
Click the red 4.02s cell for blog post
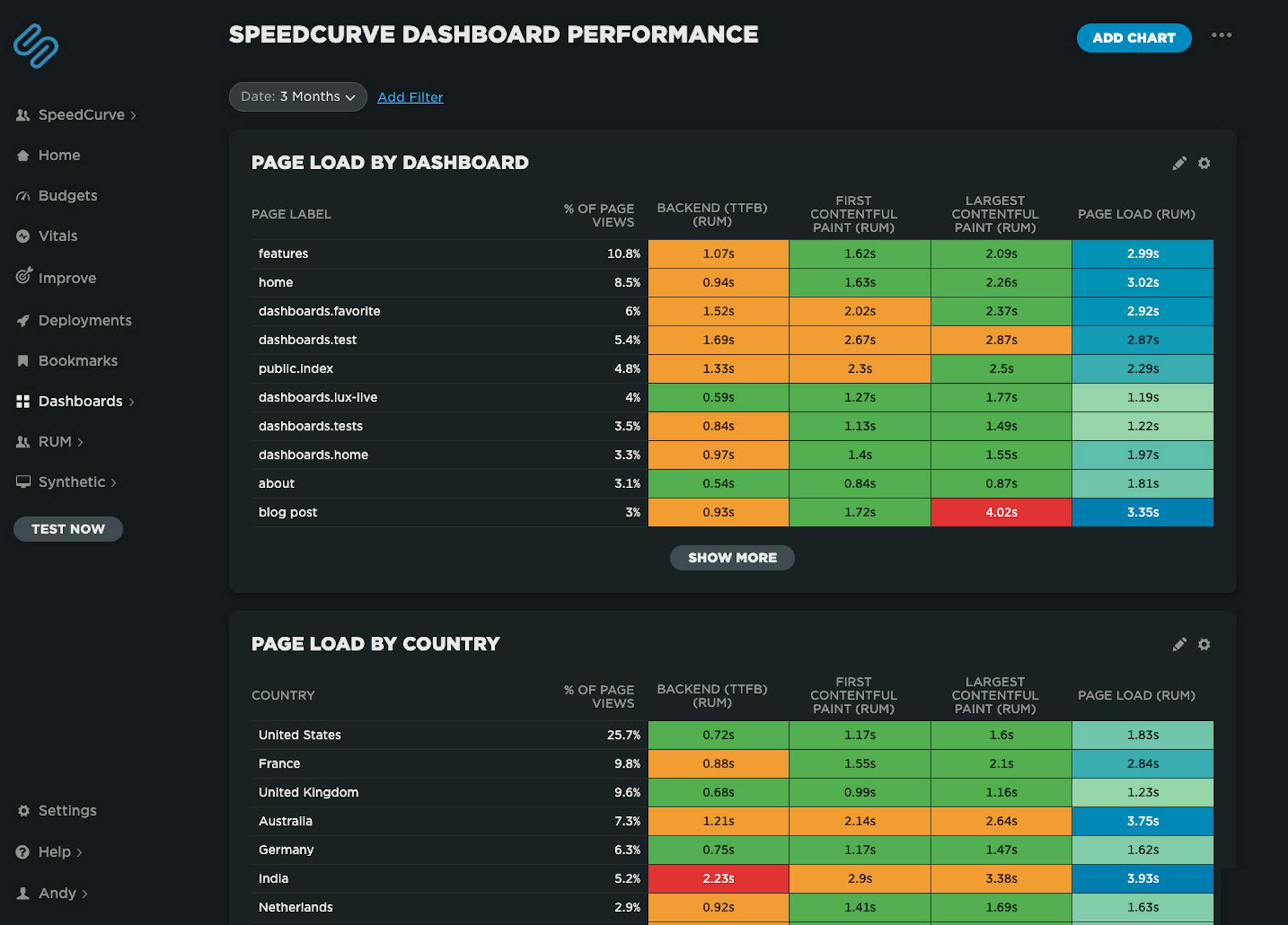pyautogui.click(x=1001, y=512)
